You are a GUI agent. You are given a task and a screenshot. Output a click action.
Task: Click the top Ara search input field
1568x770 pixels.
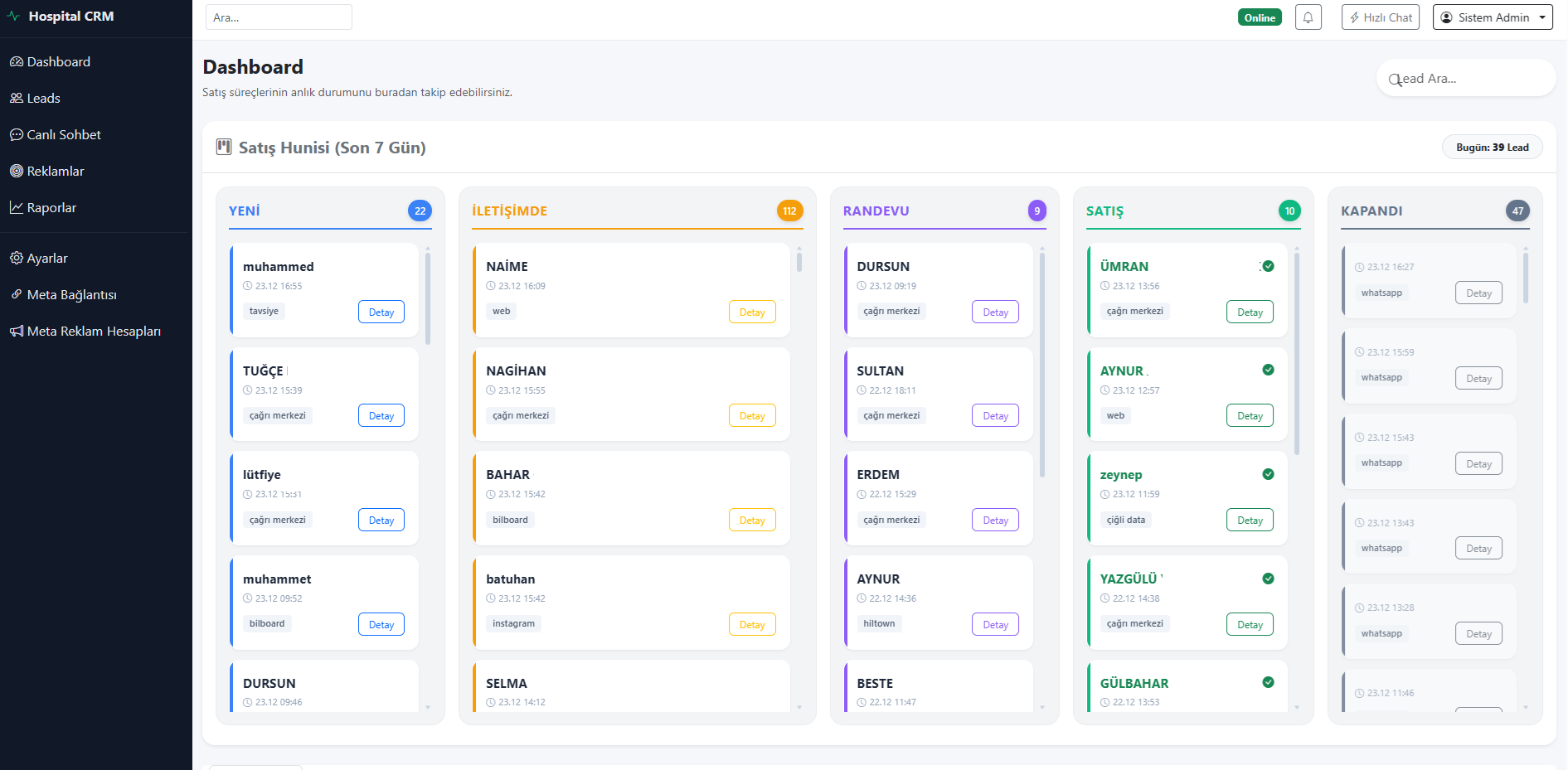(279, 17)
